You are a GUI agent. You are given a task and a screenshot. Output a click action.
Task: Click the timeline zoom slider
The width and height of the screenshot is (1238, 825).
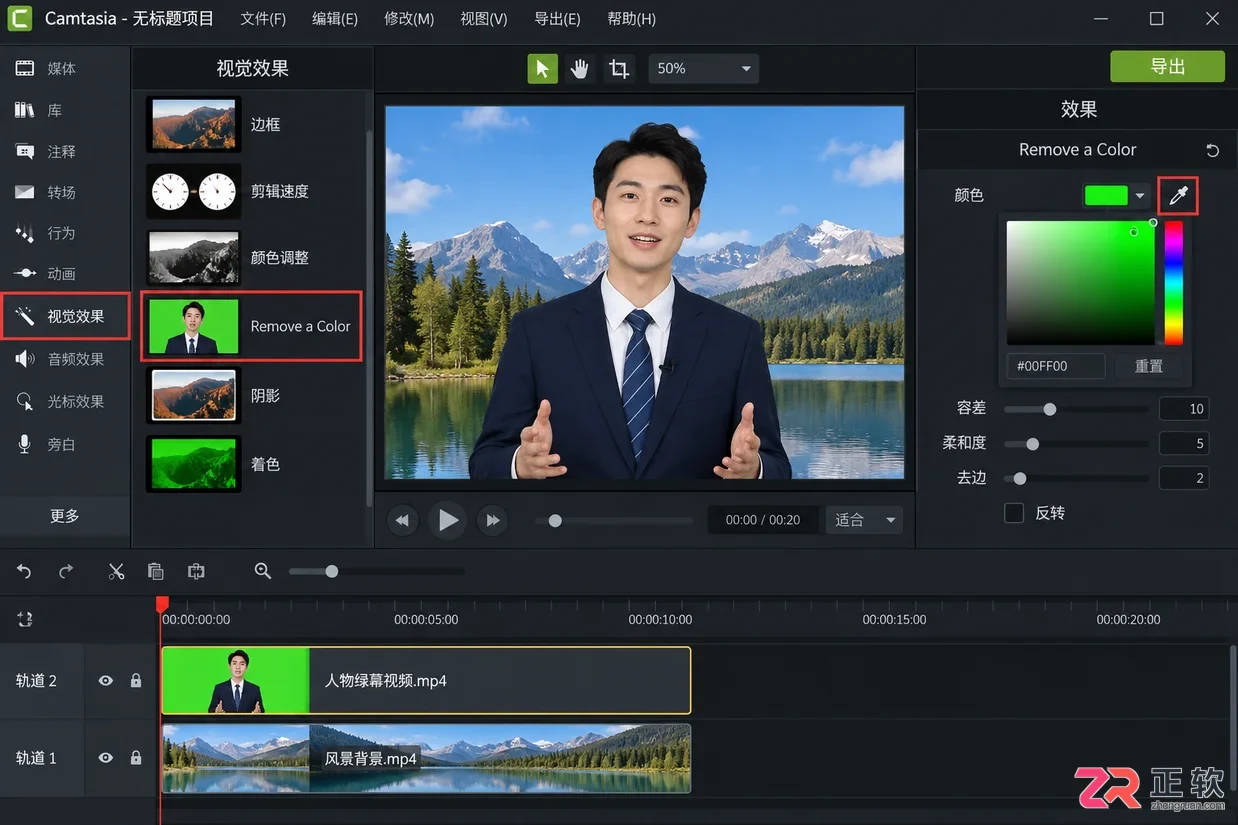[x=376, y=571]
